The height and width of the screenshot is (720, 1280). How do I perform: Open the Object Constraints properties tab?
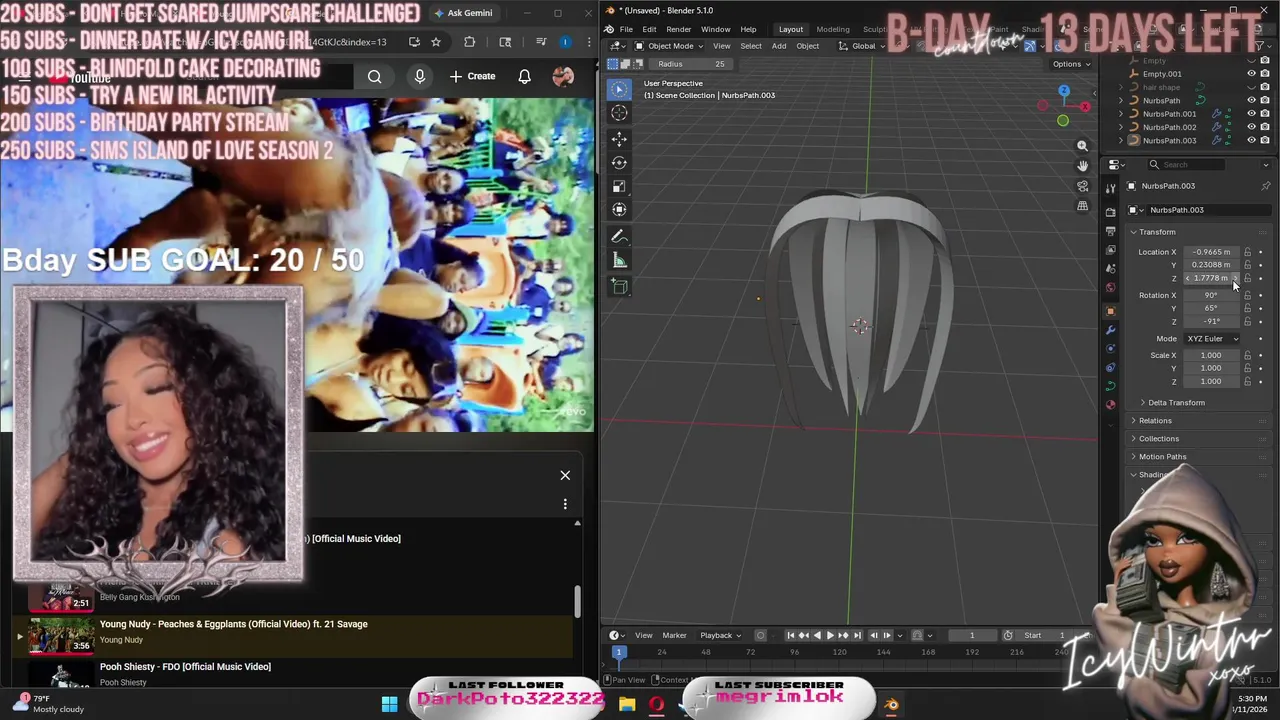point(1110,367)
